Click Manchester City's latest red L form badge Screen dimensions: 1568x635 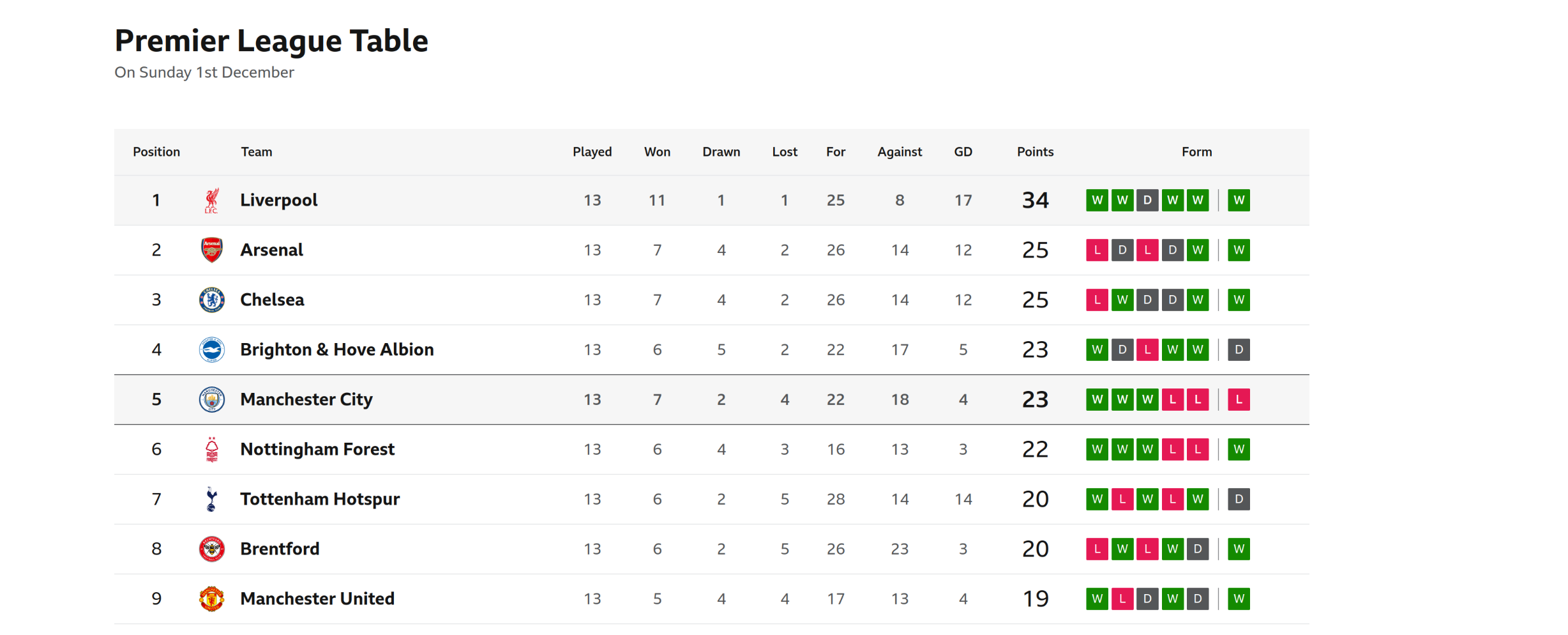(1239, 399)
